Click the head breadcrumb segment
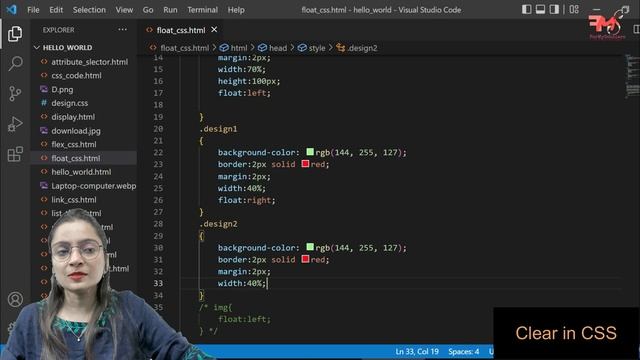 coord(278,48)
